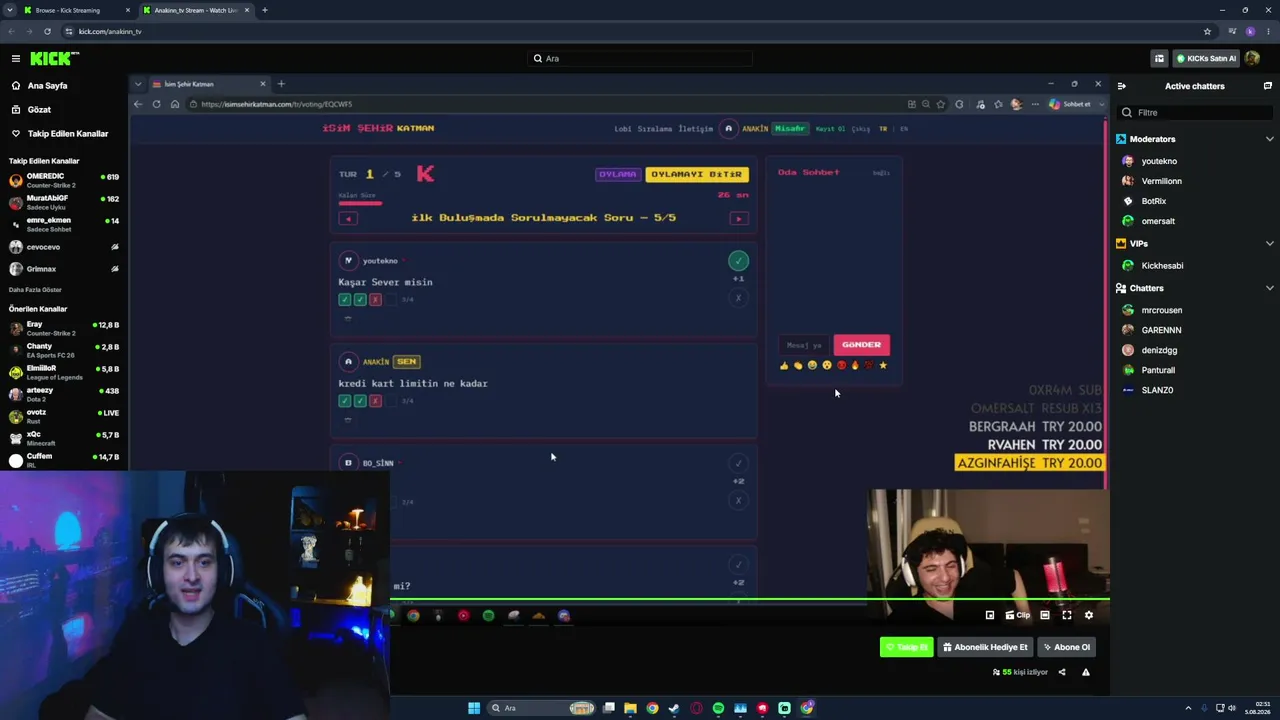This screenshot has width=1280, height=720.
Task: Open the Lobi nav link
Action: coord(623,129)
